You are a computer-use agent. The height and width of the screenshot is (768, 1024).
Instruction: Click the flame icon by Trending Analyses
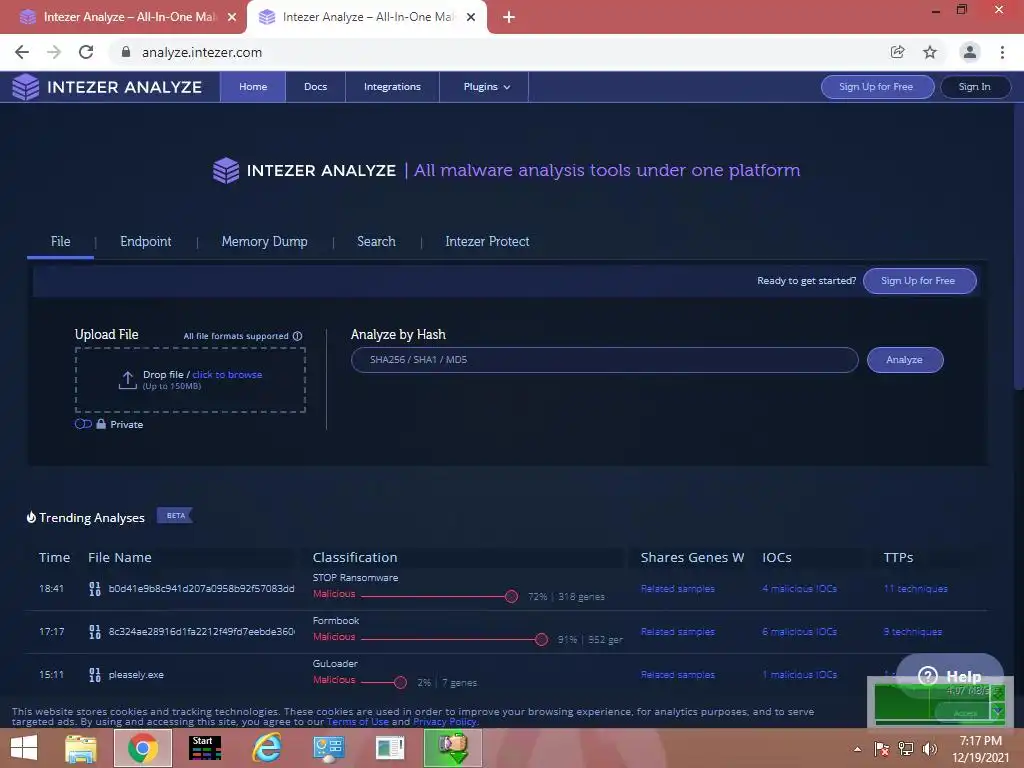pyautogui.click(x=31, y=517)
